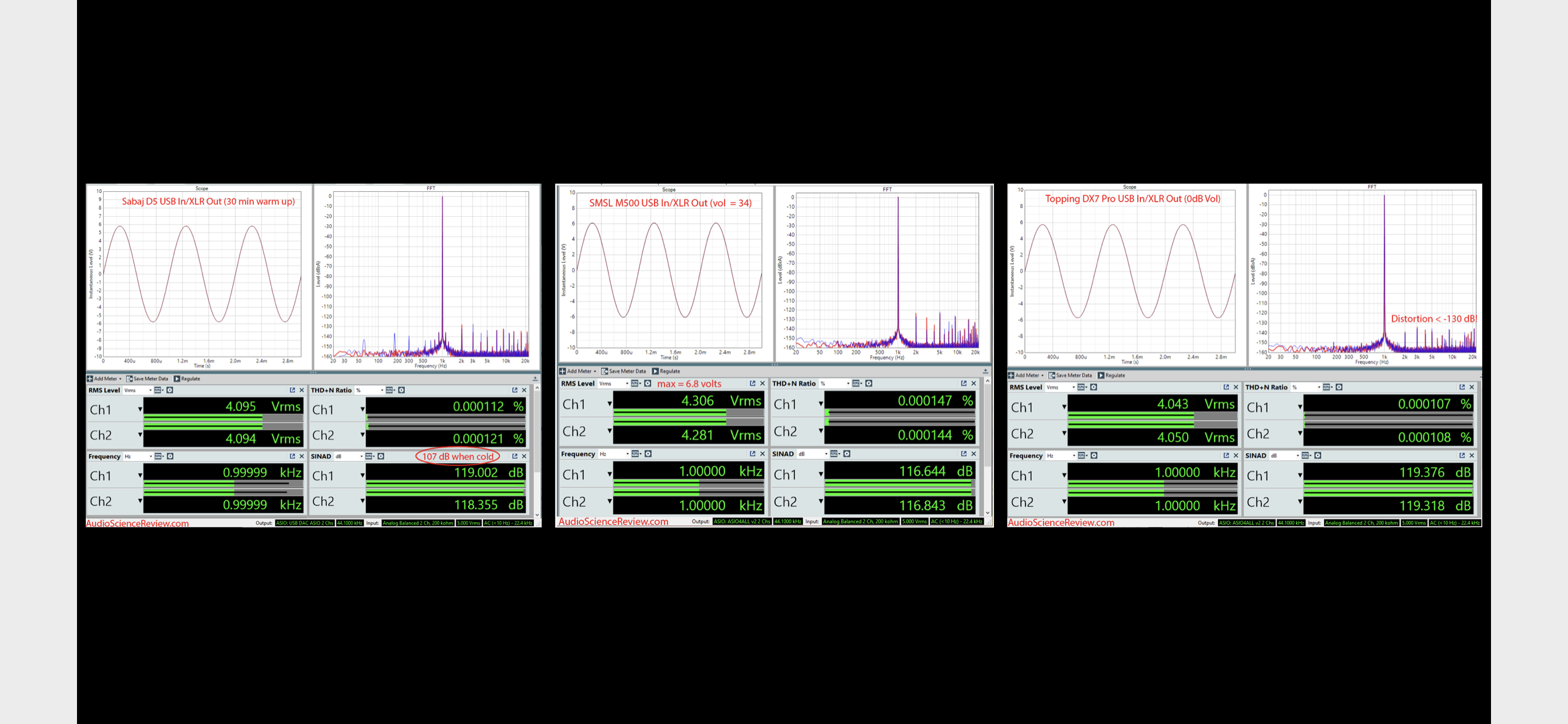
Task: Click ASIO: USB DAC ASIO 2 Chs status field
Action: (x=304, y=523)
